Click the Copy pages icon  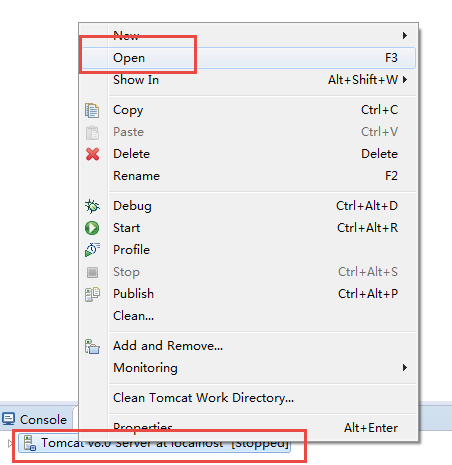(92, 110)
